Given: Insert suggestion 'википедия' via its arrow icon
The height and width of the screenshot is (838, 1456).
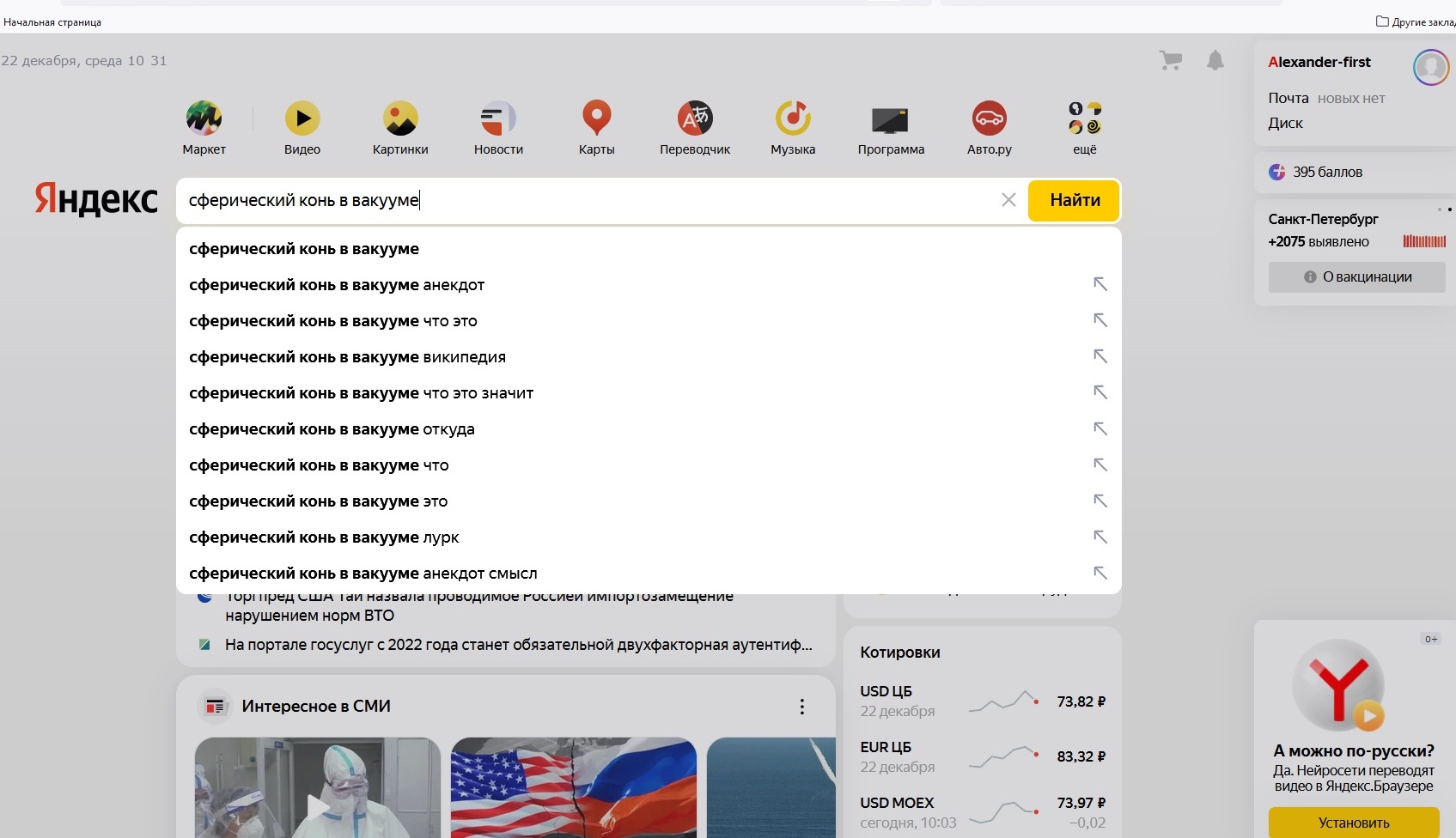Looking at the screenshot, I should coord(1100,356).
